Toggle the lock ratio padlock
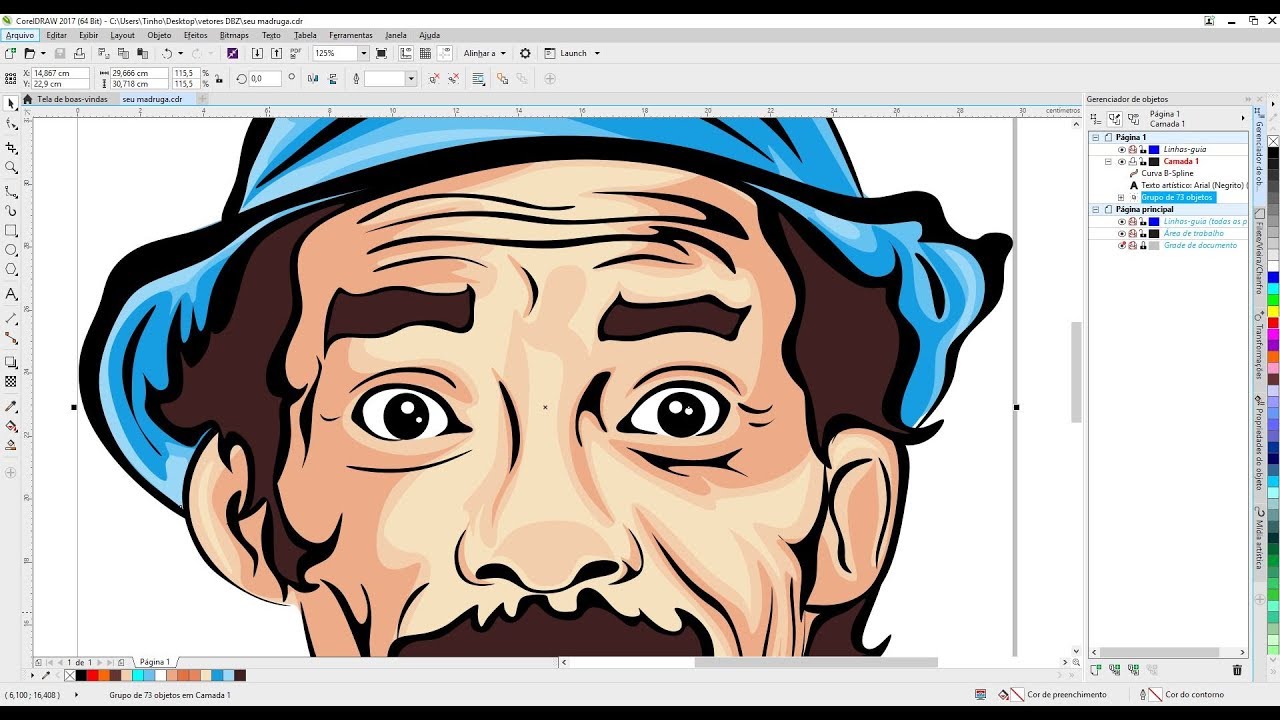The height and width of the screenshot is (720, 1280). click(x=219, y=78)
